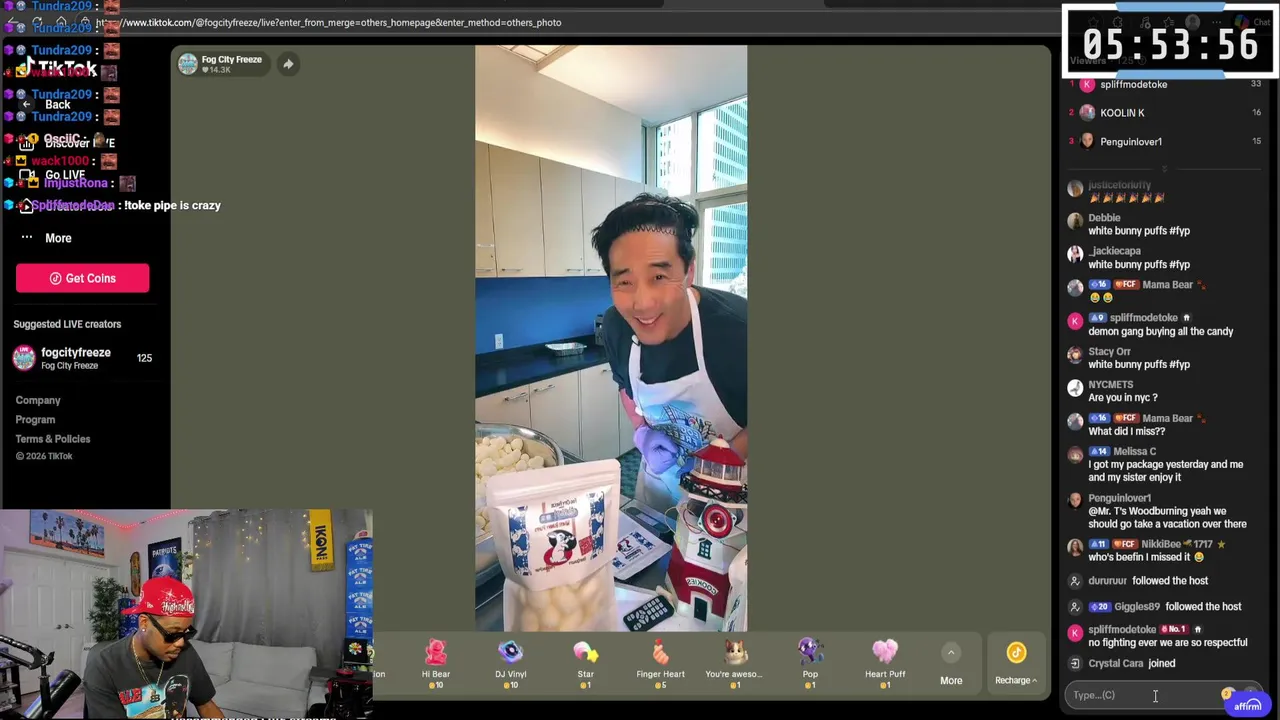Screen dimensions: 1280x720
Task: Click Stacy Orr's chat username
Action: click(1110, 352)
